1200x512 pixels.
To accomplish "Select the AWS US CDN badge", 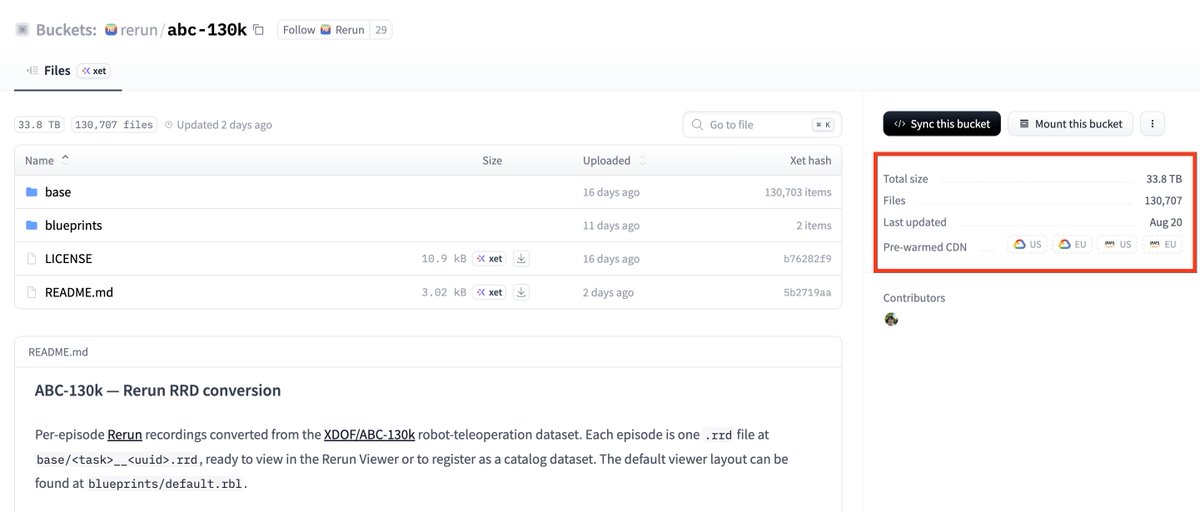I will (1117, 244).
